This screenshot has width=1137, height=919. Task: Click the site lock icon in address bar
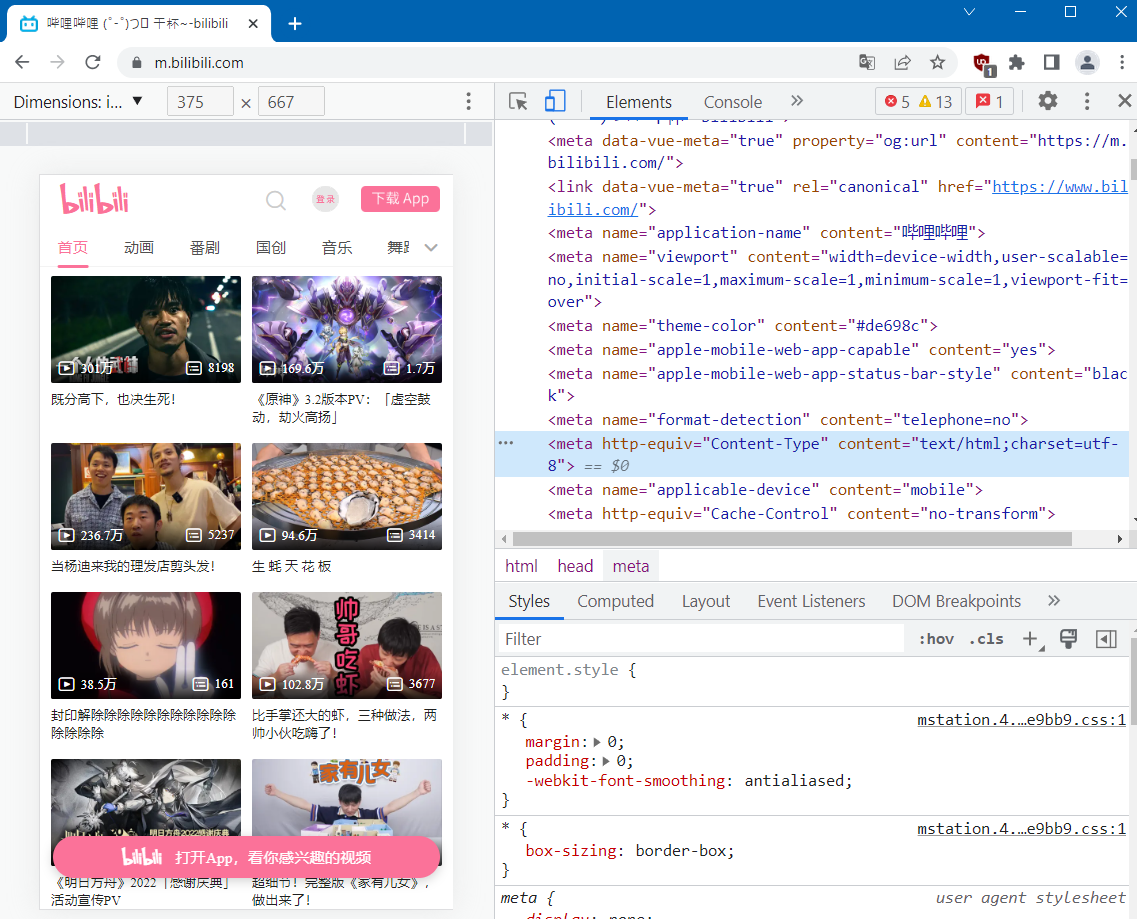[136, 62]
